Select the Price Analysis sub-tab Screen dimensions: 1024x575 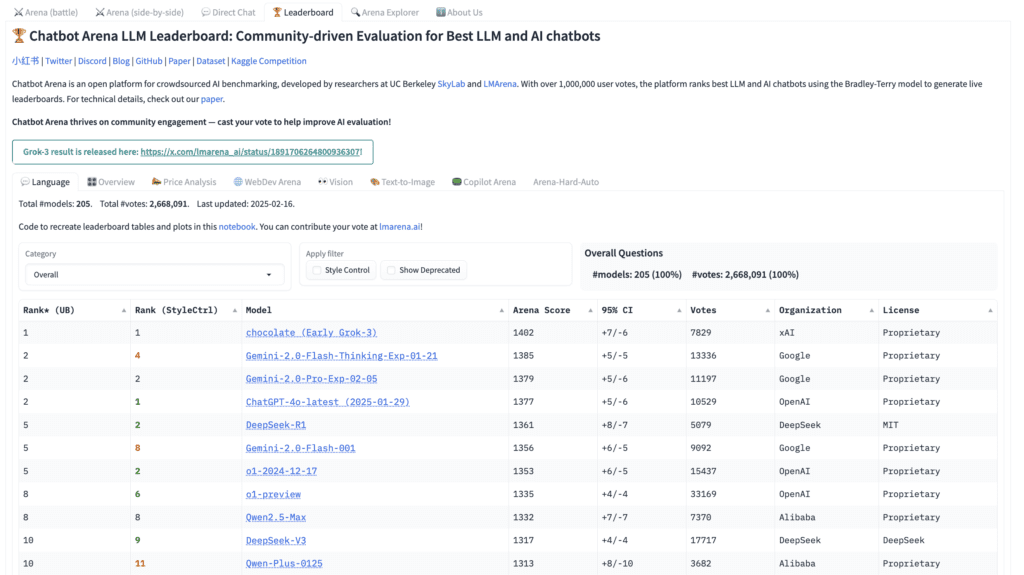coord(184,182)
